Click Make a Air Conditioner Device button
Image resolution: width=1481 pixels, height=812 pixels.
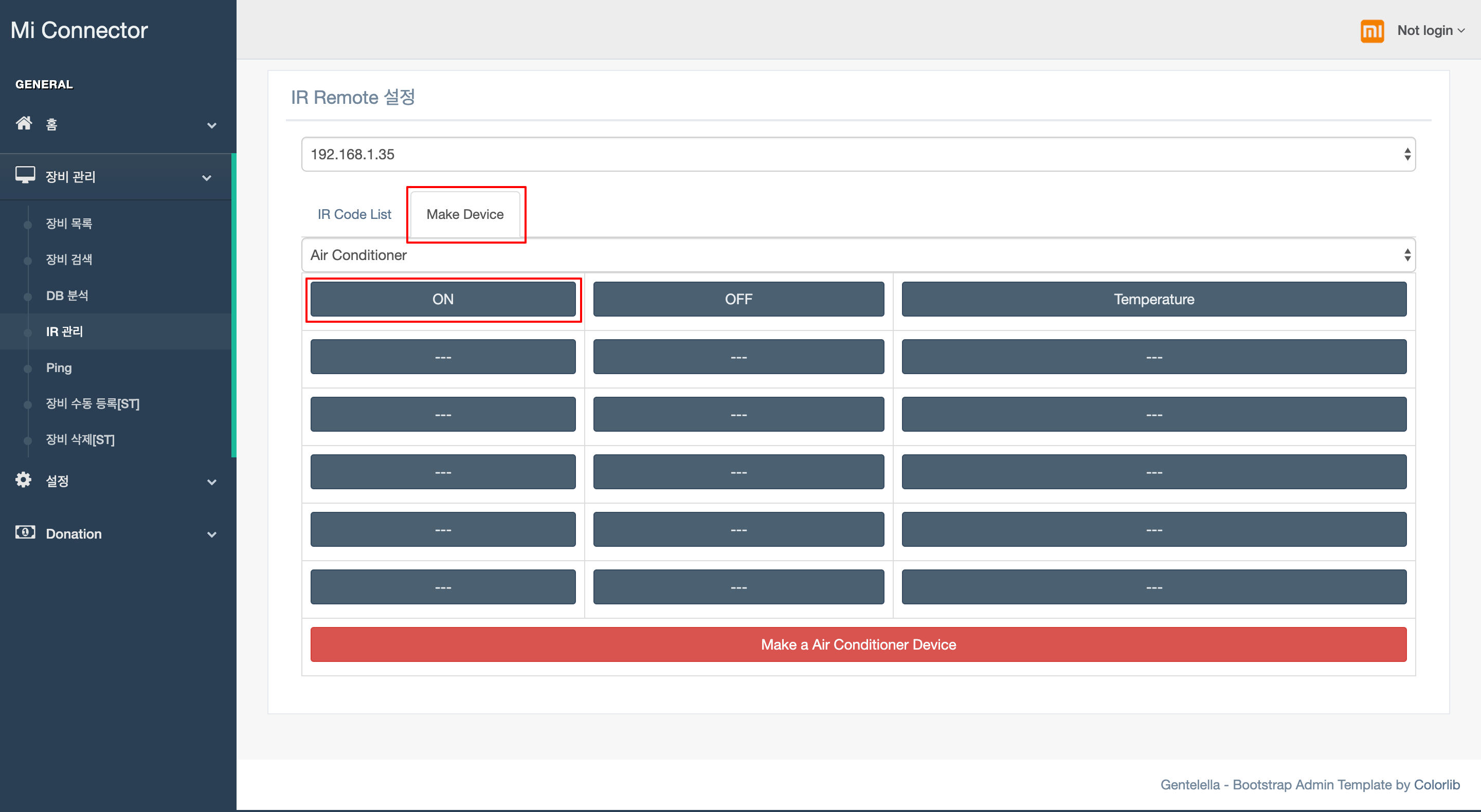click(x=858, y=645)
